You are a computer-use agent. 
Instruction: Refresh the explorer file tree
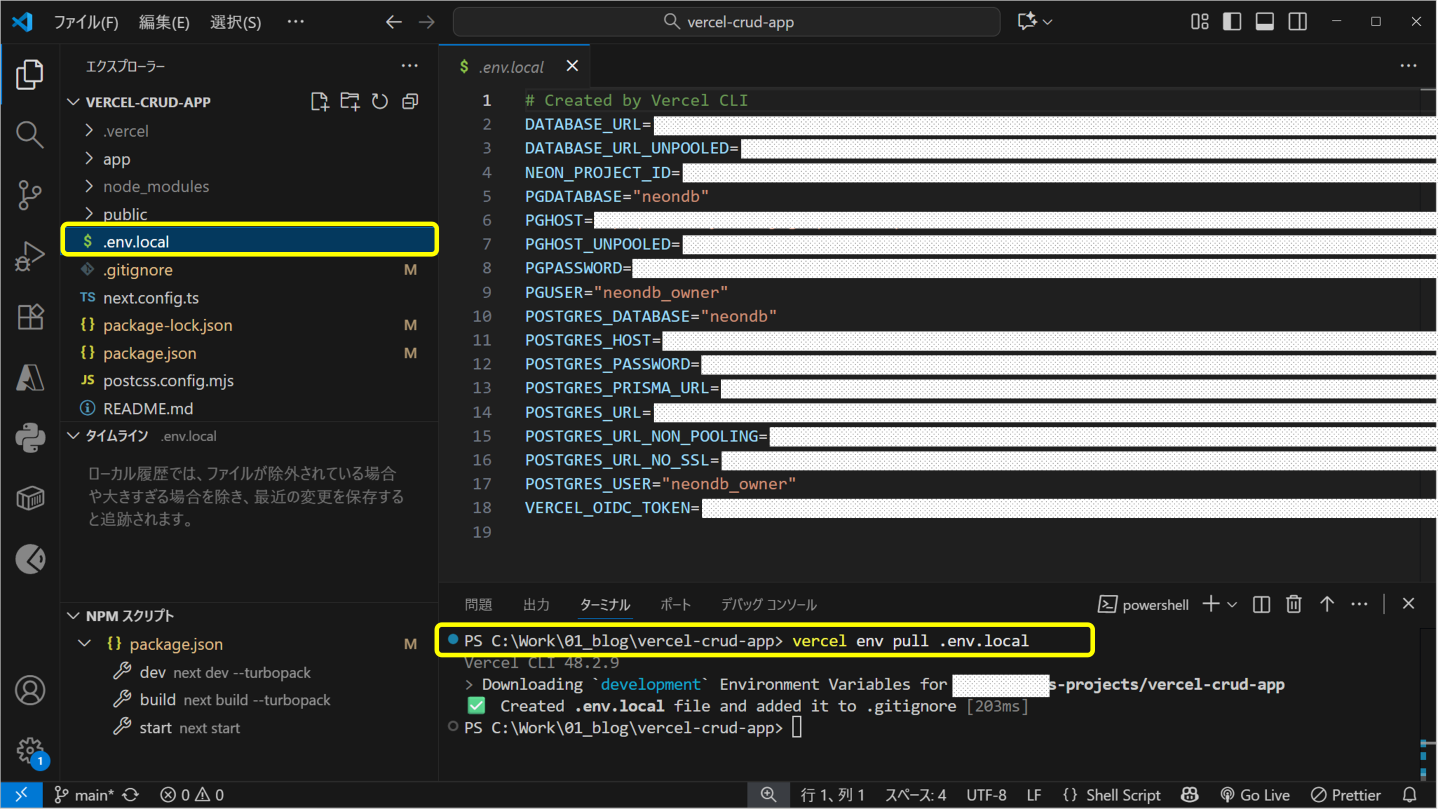[380, 102]
